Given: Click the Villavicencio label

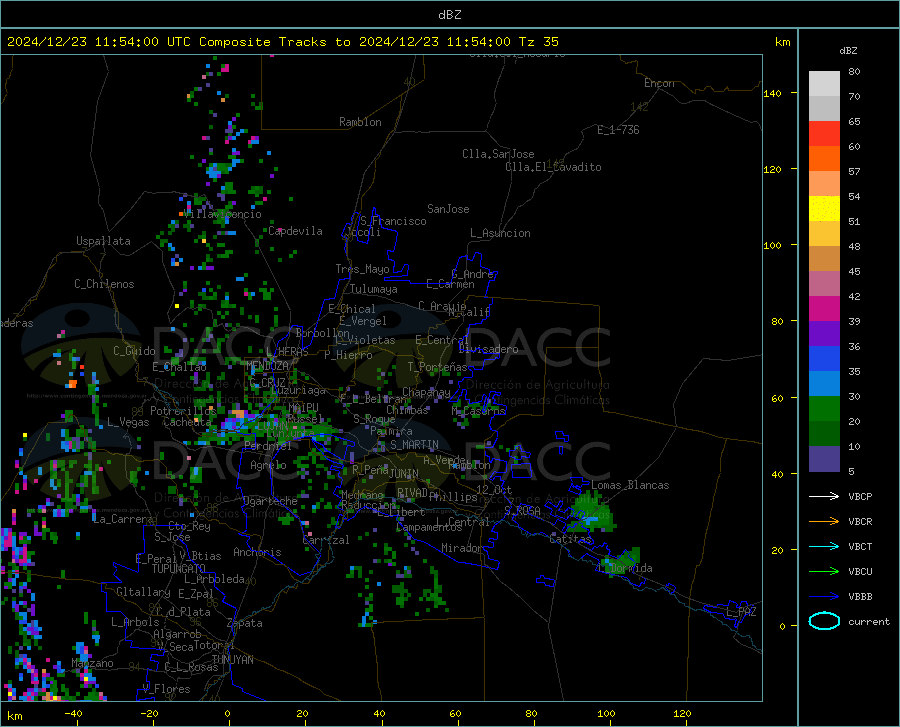Looking at the screenshot, I should [x=223, y=214].
